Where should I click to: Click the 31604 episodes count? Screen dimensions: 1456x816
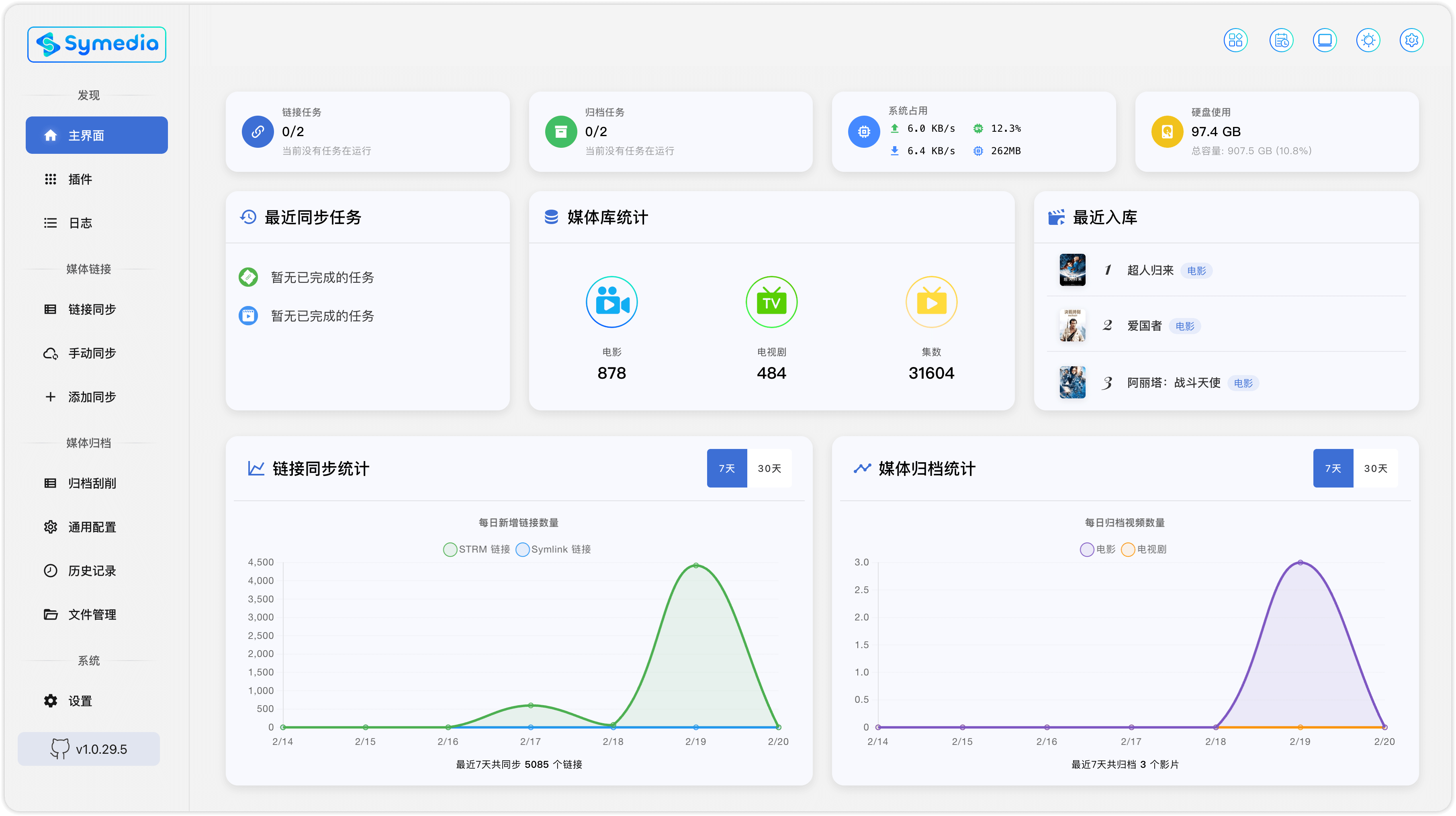point(931,373)
